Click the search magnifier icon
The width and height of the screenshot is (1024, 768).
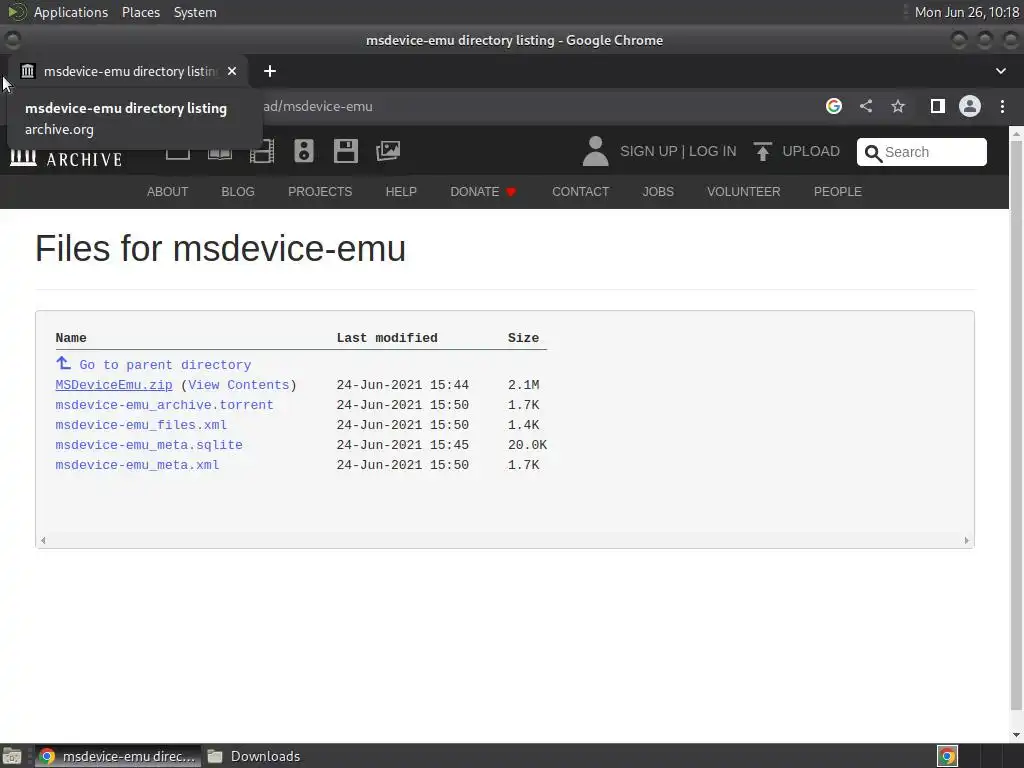(x=872, y=153)
